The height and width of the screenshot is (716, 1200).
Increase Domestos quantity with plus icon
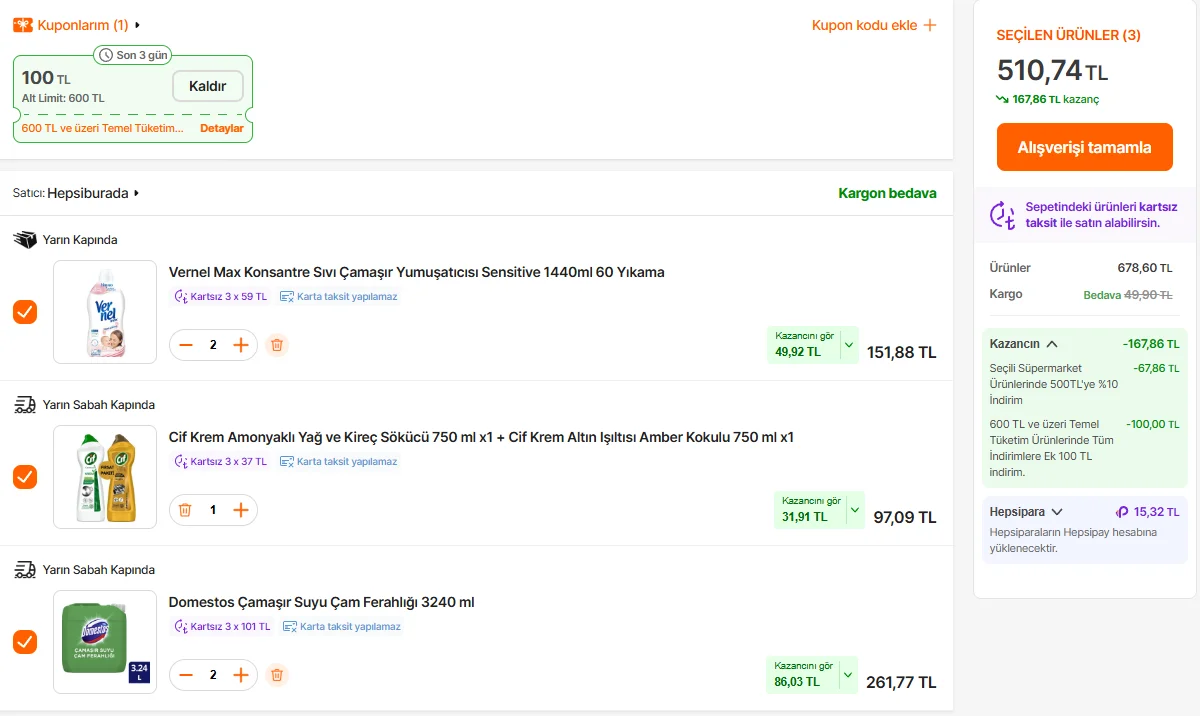241,675
